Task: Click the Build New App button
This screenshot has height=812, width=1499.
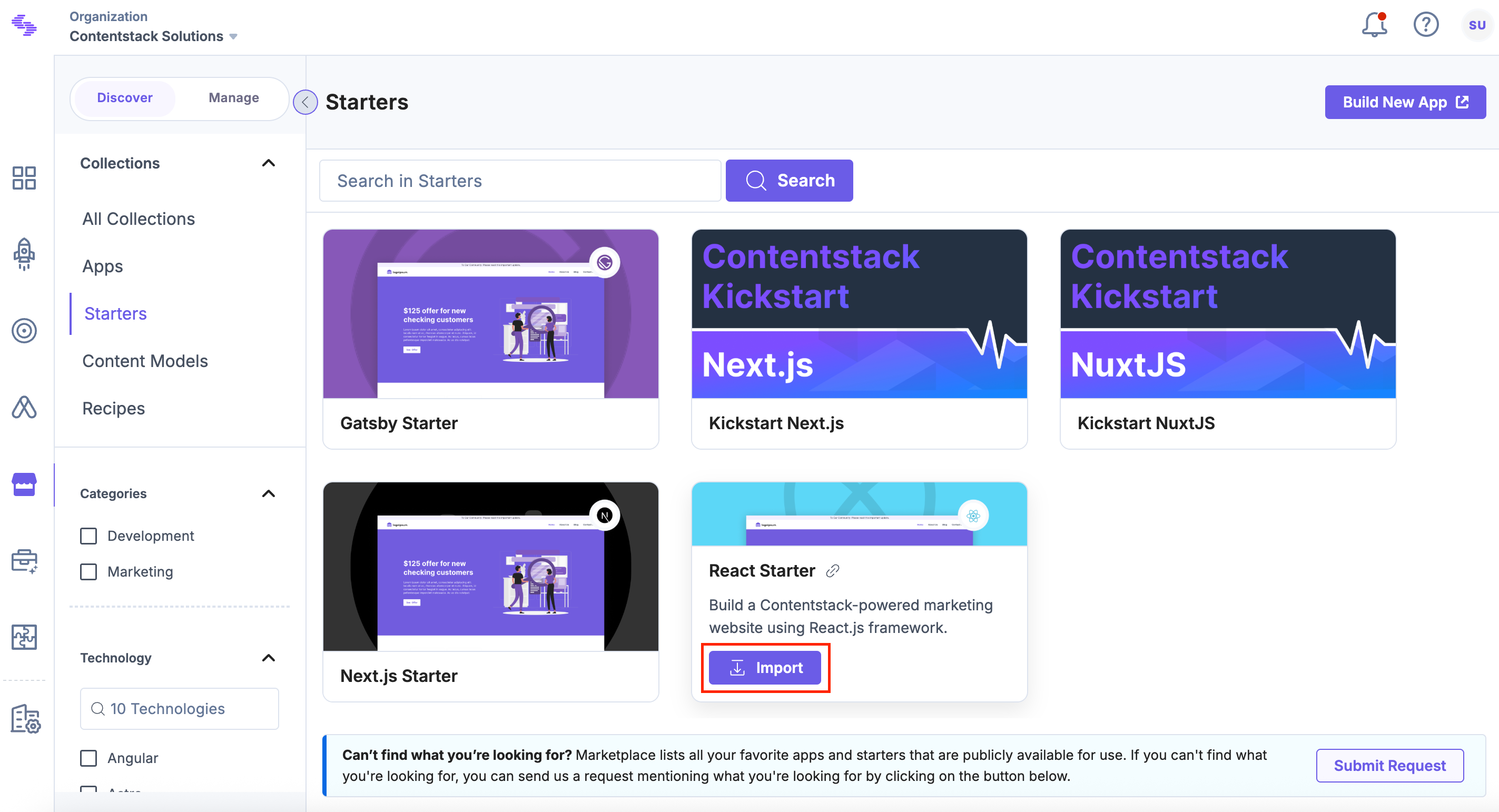Action: point(1405,102)
